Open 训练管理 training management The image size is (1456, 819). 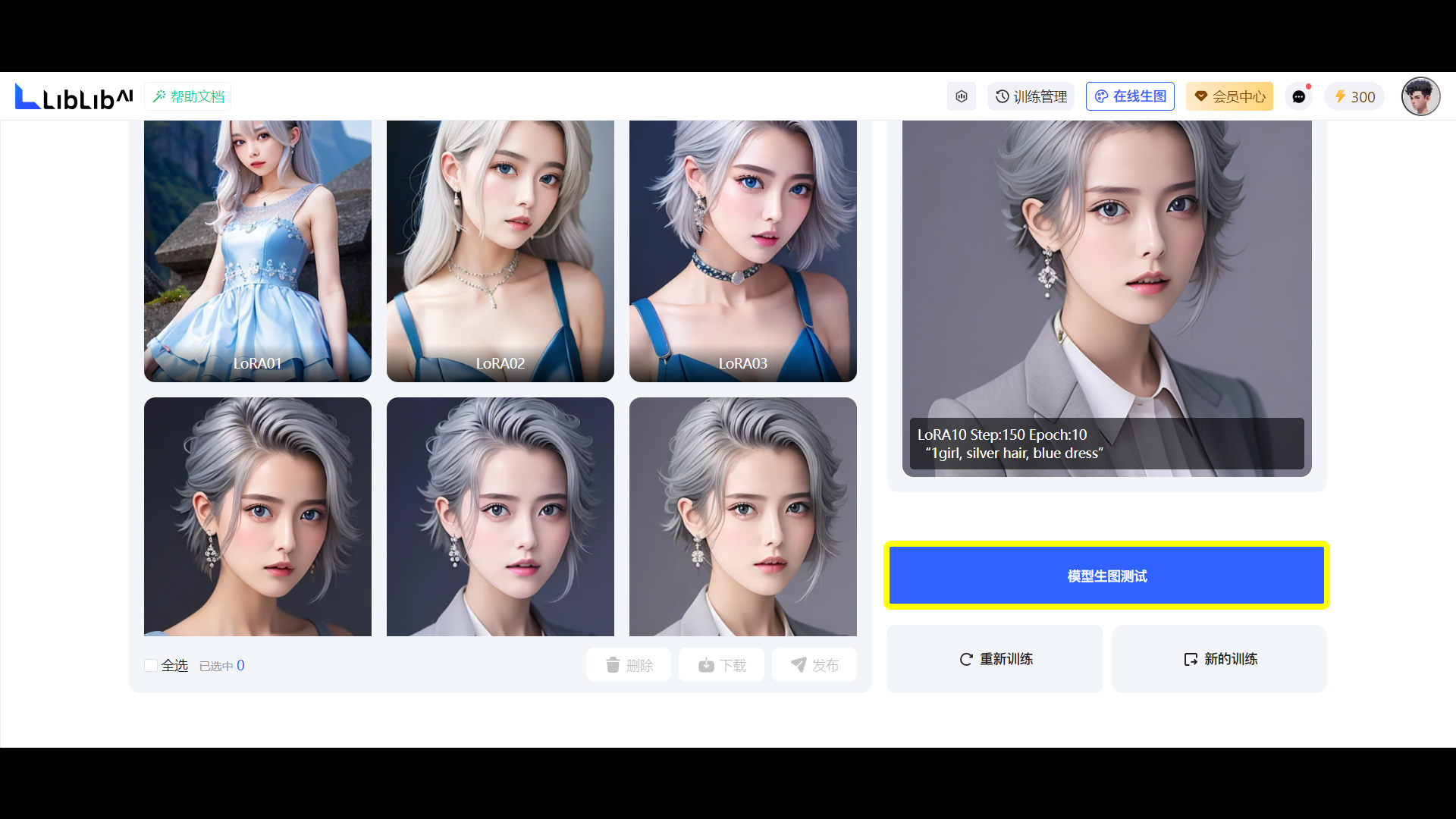coord(1031,97)
